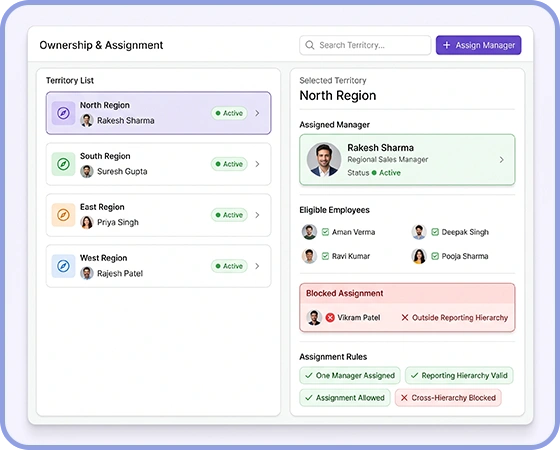Click the Ravi Kumar name
Screen dimensions: 560x450
tap(351, 256)
